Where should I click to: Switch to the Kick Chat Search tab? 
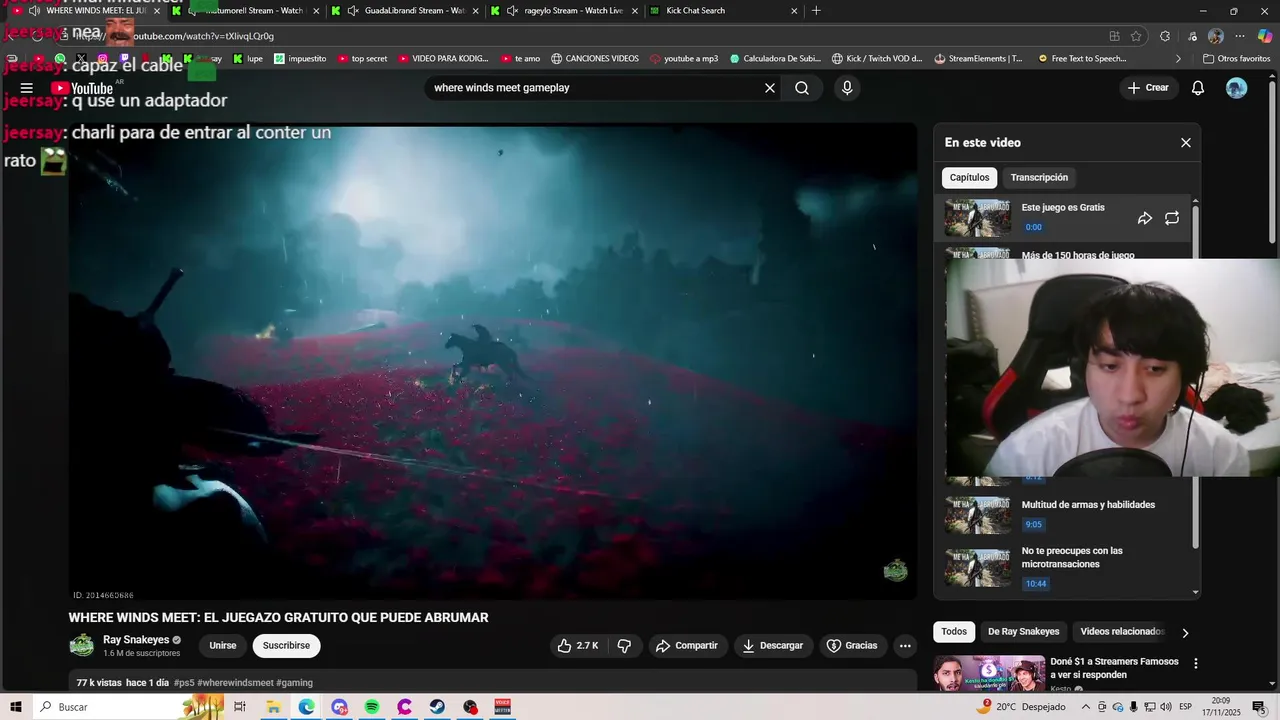(724, 11)
